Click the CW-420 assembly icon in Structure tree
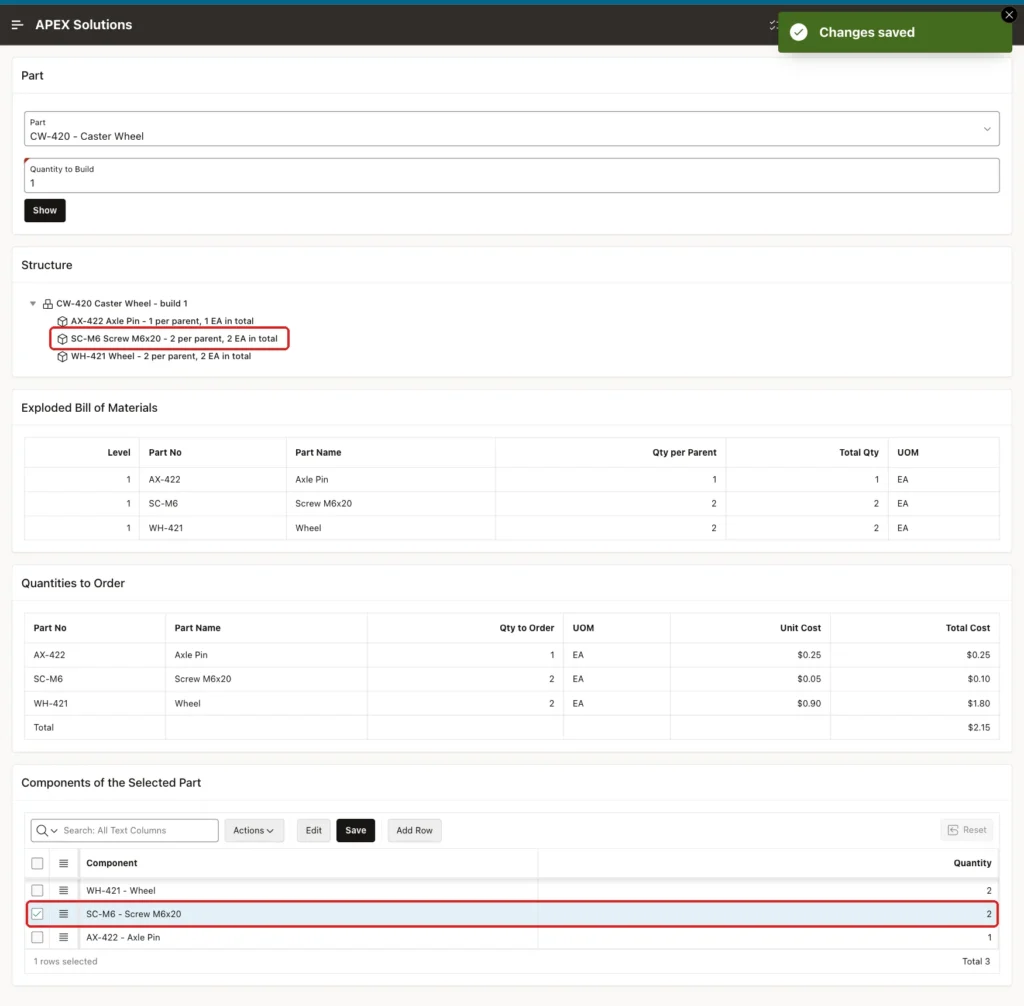This screenshot has width=1024, height=1006. (x=48, y=304)
